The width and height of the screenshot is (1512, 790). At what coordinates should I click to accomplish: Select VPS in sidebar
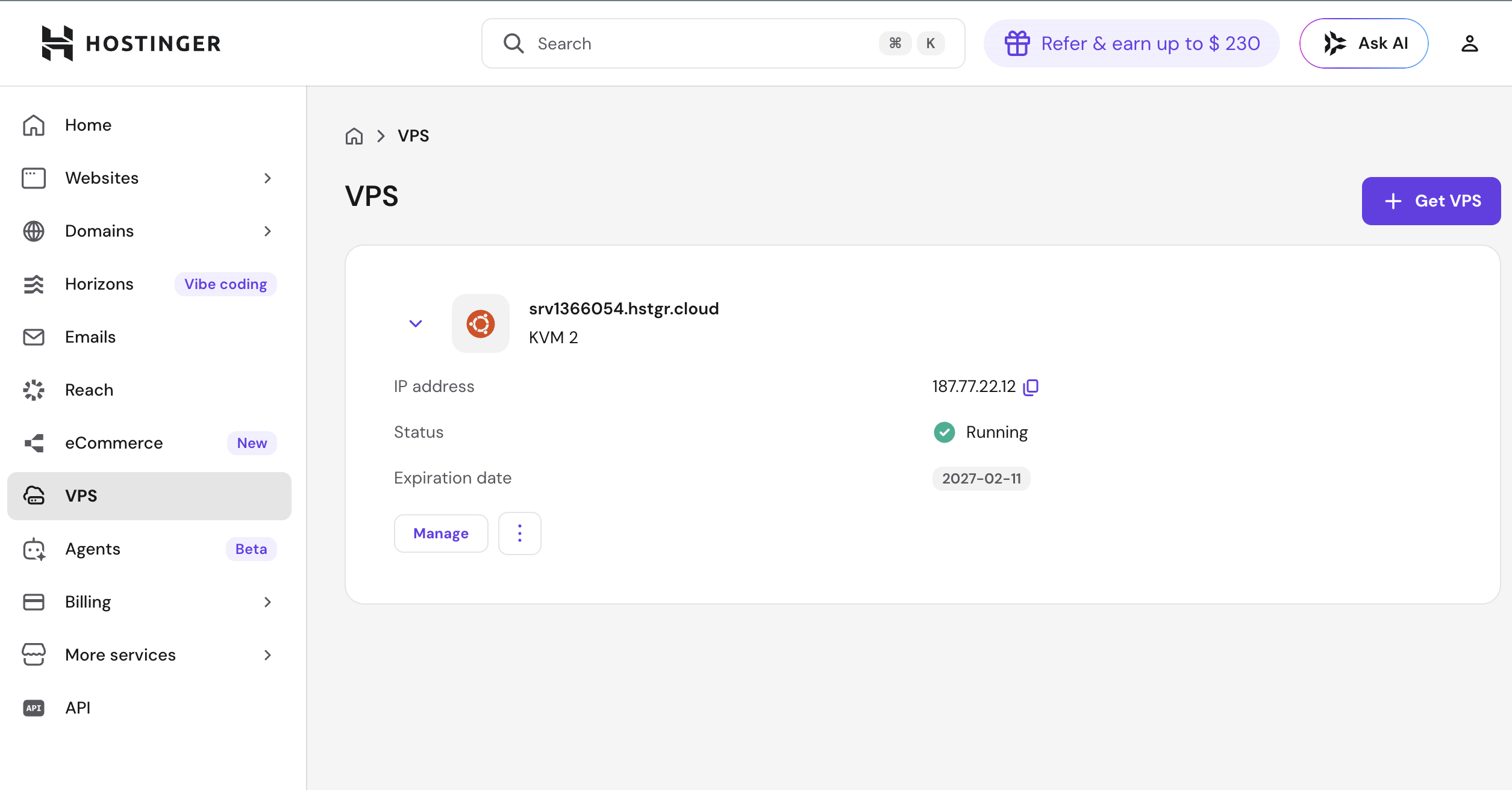pos(149,496)
